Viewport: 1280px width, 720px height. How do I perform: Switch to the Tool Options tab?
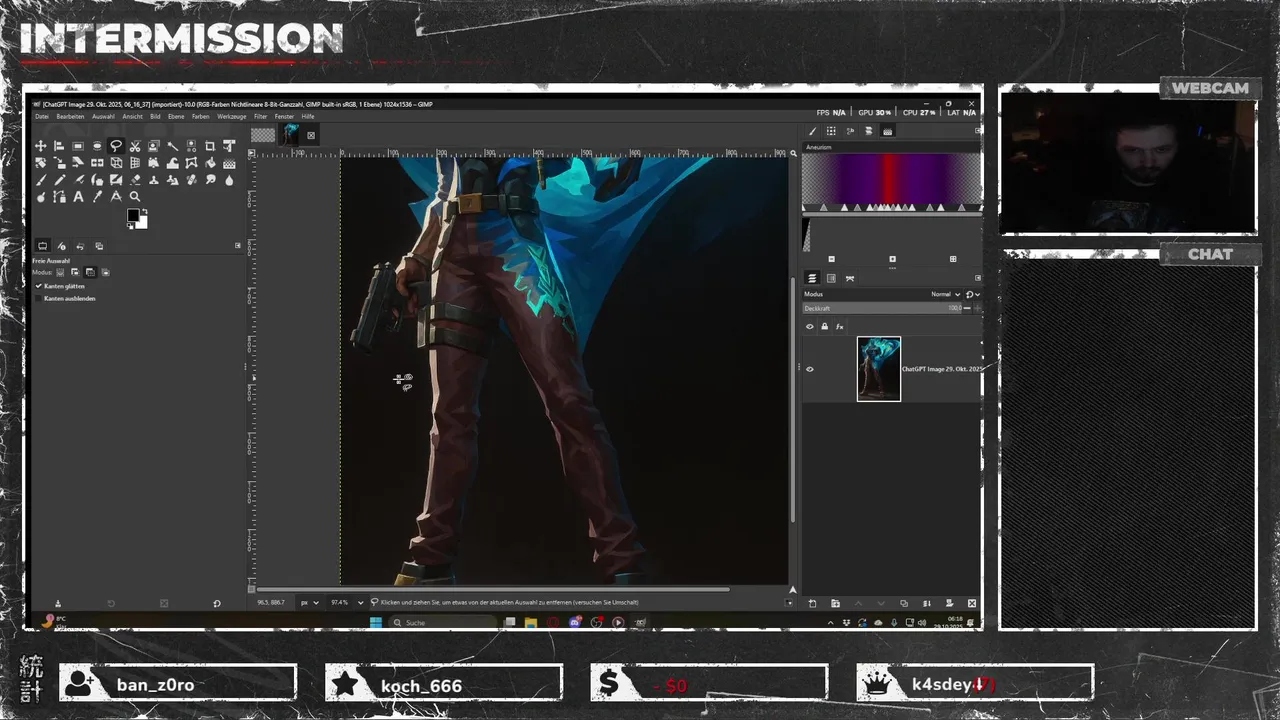pos(42,246)
